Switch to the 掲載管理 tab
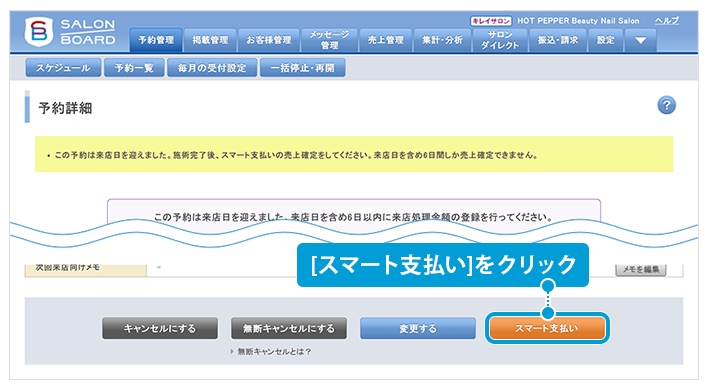 [x=210, y=40]
